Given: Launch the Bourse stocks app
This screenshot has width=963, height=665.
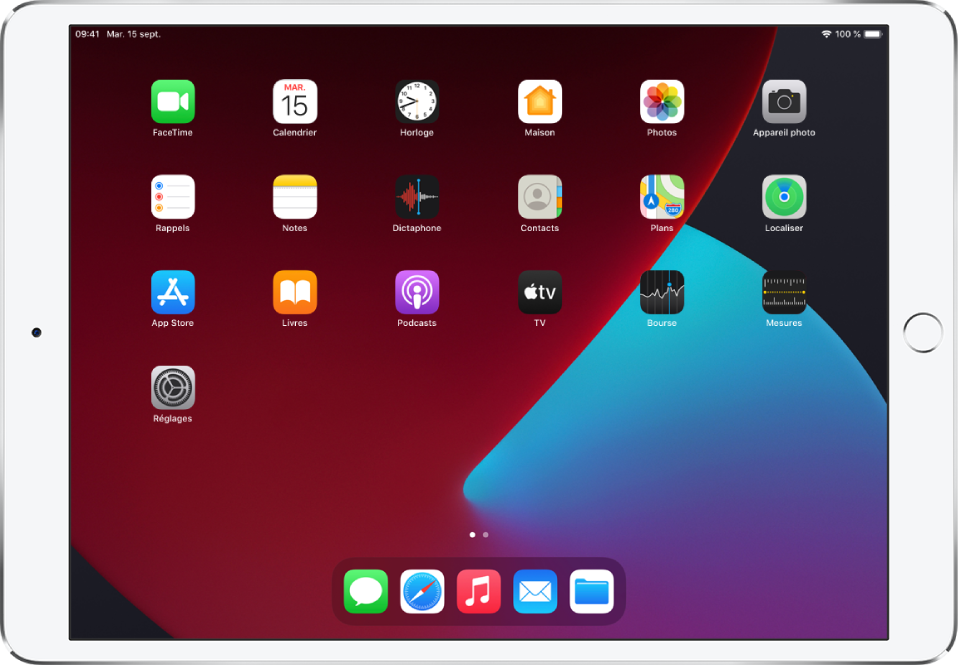Looking at the screenshot, I should tap(662, 292).
